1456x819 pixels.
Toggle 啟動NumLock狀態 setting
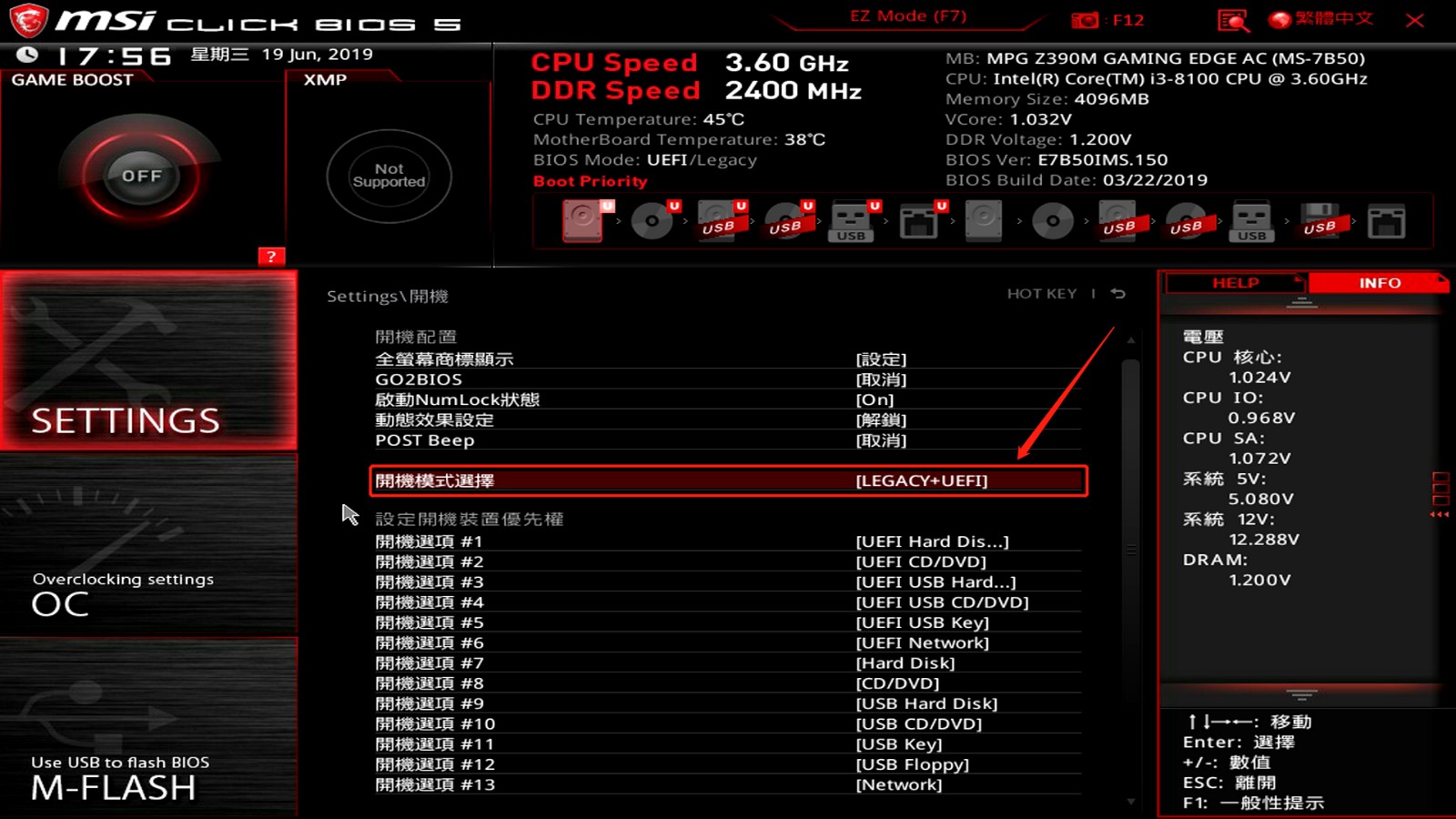click(875, 399)
